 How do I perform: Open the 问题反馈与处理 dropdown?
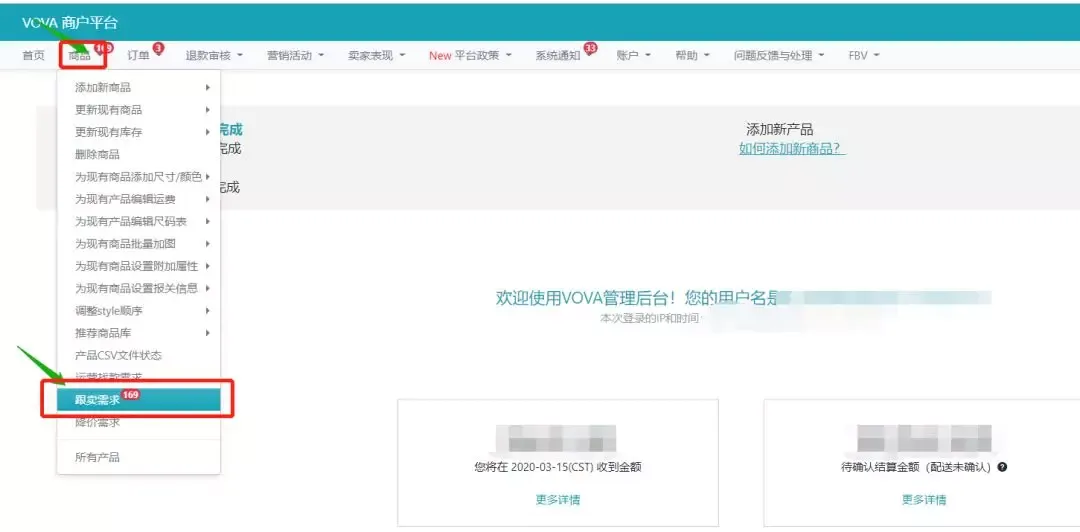coord(779,56)
